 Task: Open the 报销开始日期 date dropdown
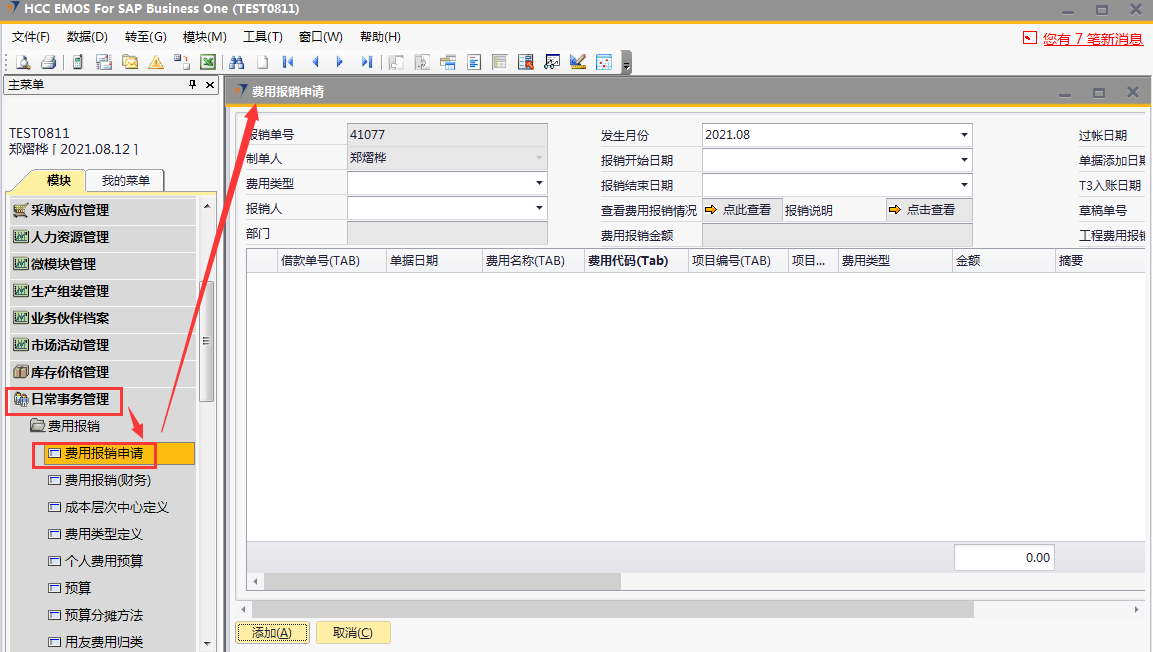click(x=964, y=160)
